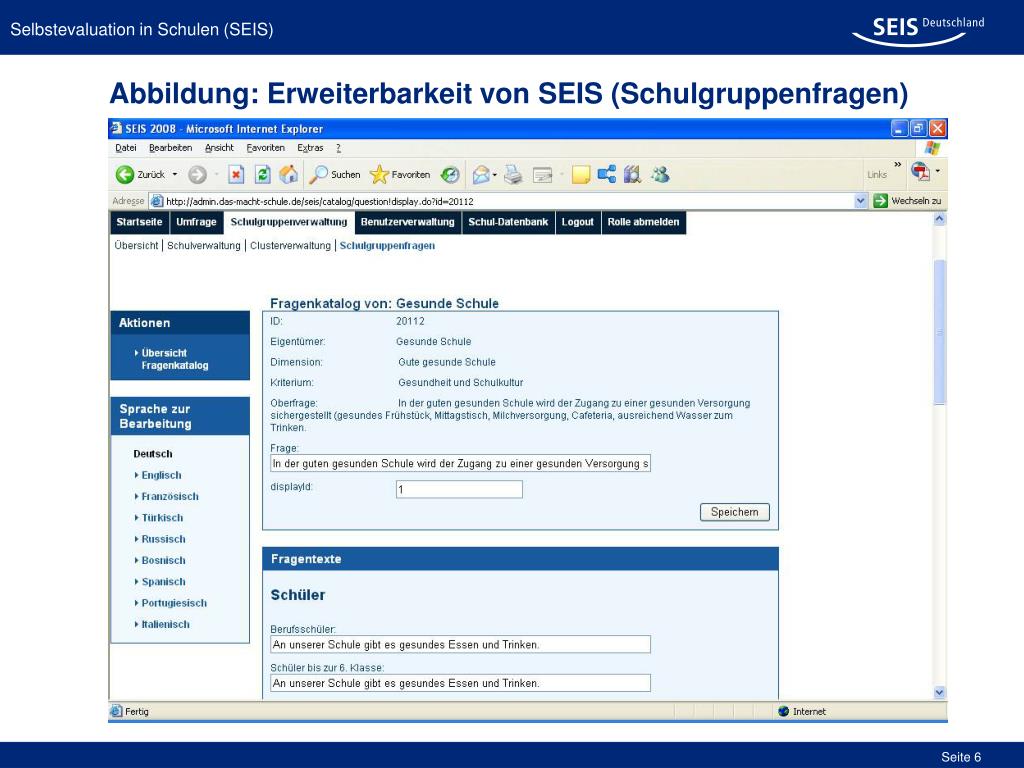Click the Print page icon

tap(513, 174)
